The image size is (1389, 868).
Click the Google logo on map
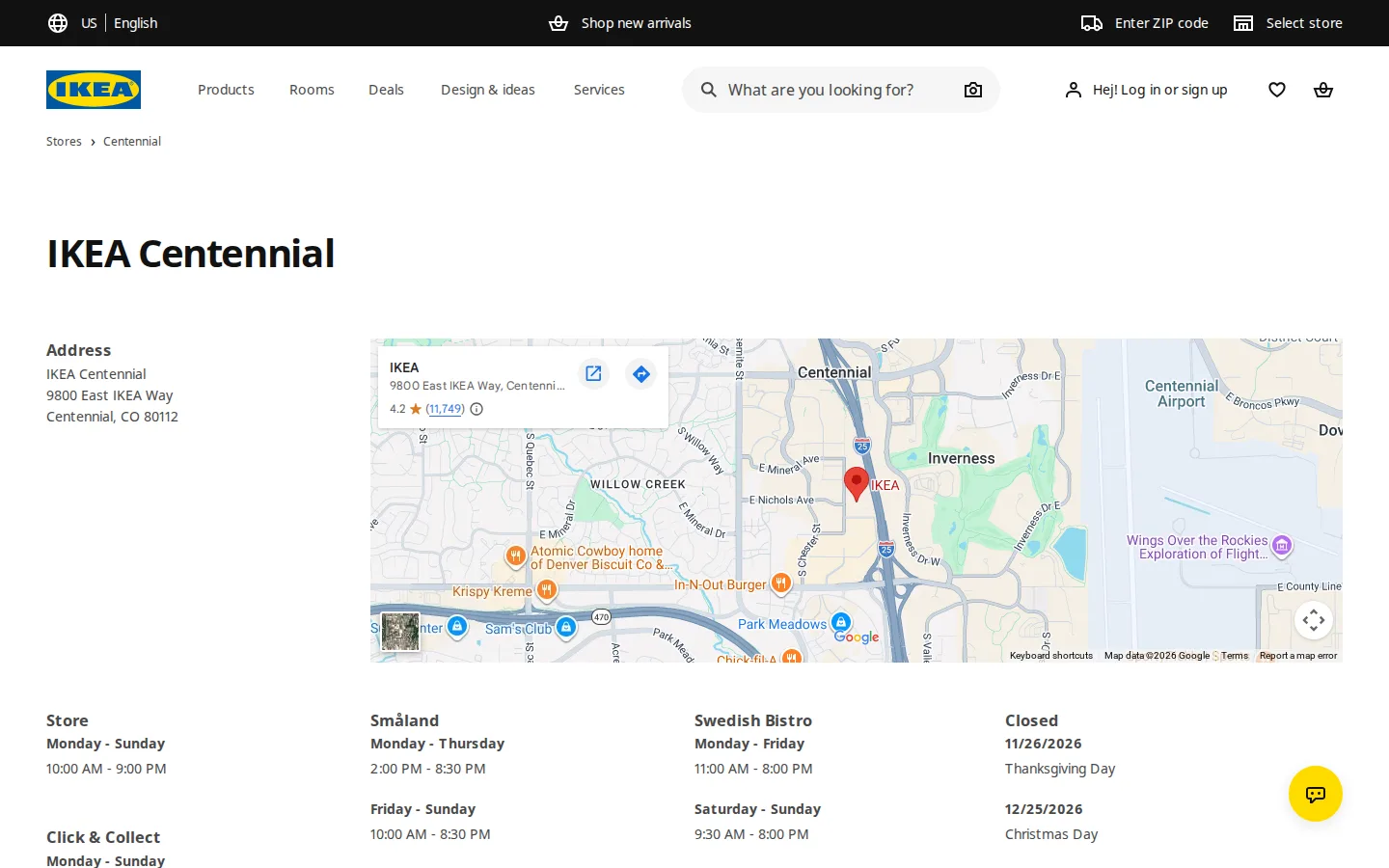tap(857, 637)
